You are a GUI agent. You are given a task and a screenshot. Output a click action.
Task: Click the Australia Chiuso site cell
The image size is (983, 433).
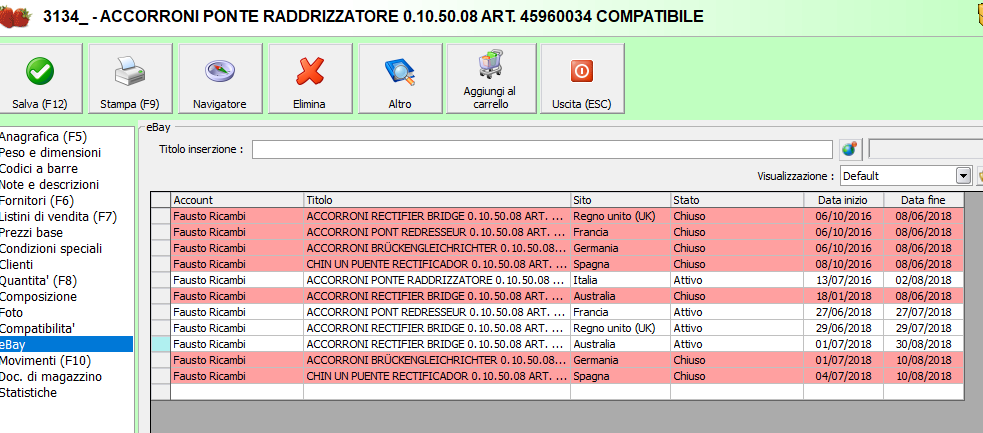620,296
